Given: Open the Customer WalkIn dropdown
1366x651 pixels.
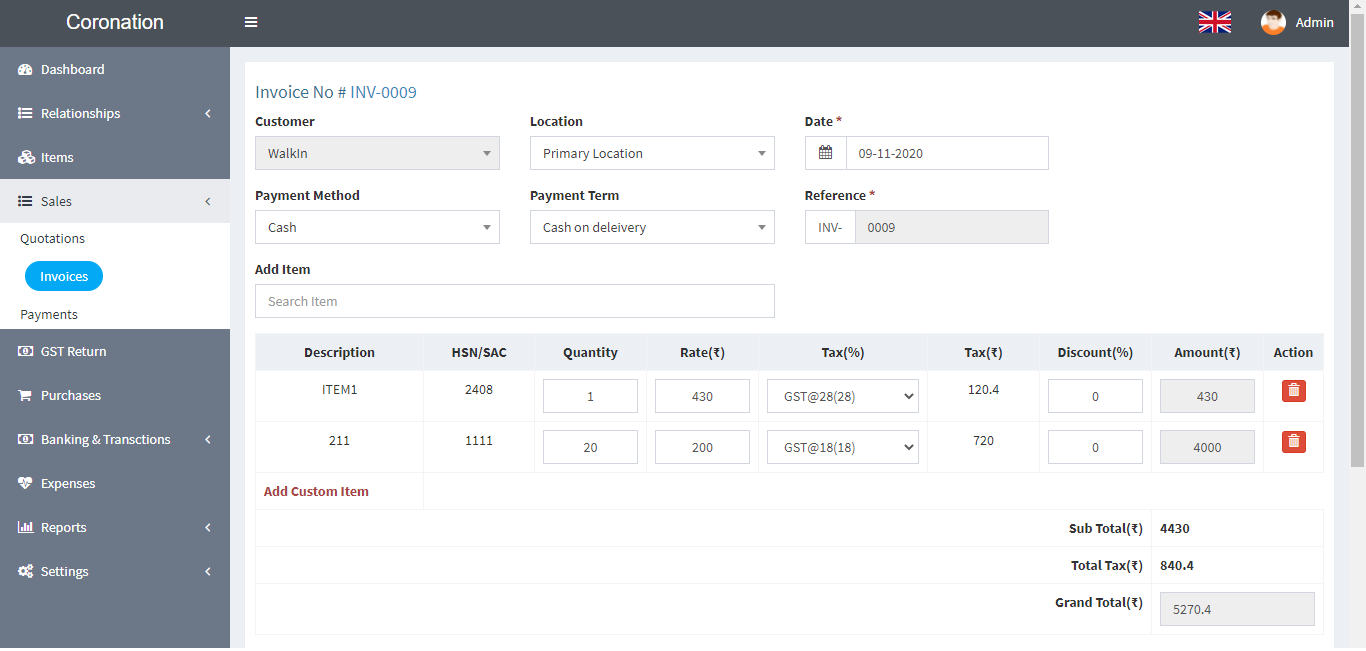Looking at the screenshot, I should tap(377, 153).
